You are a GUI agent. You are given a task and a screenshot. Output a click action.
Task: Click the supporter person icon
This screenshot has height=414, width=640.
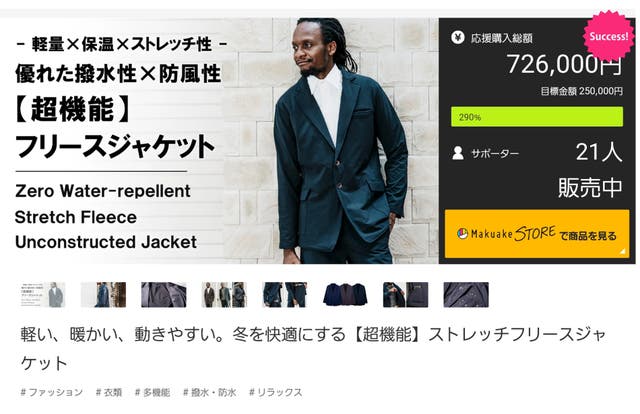[458, 153]
